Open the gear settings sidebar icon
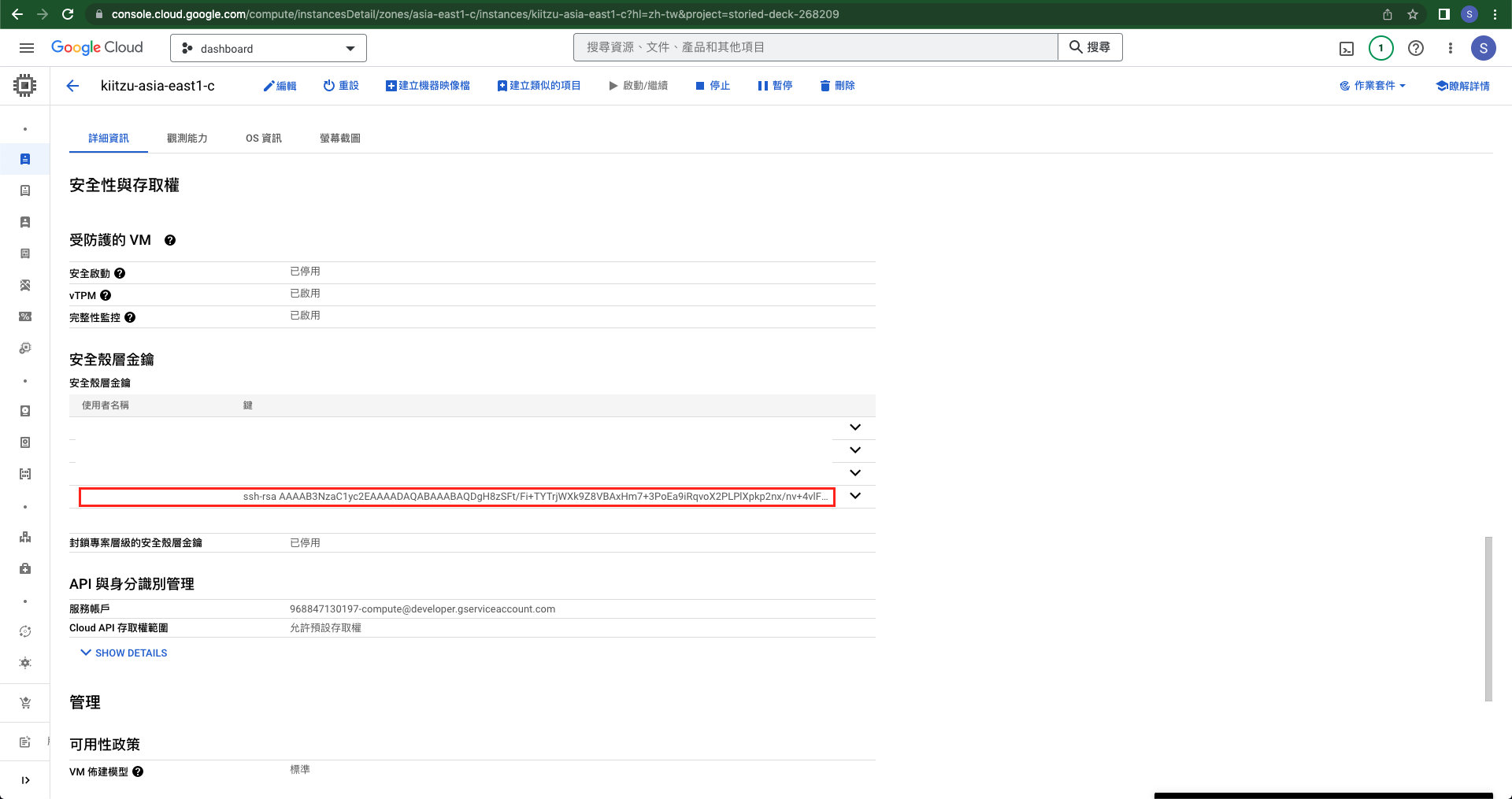 pos(25,663)
